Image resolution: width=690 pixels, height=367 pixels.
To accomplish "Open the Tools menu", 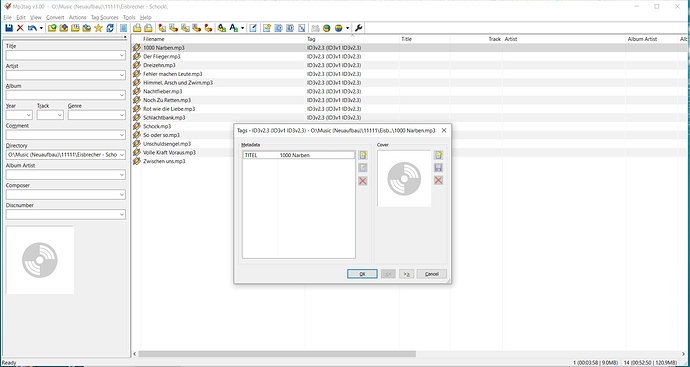I will (129, 18).
